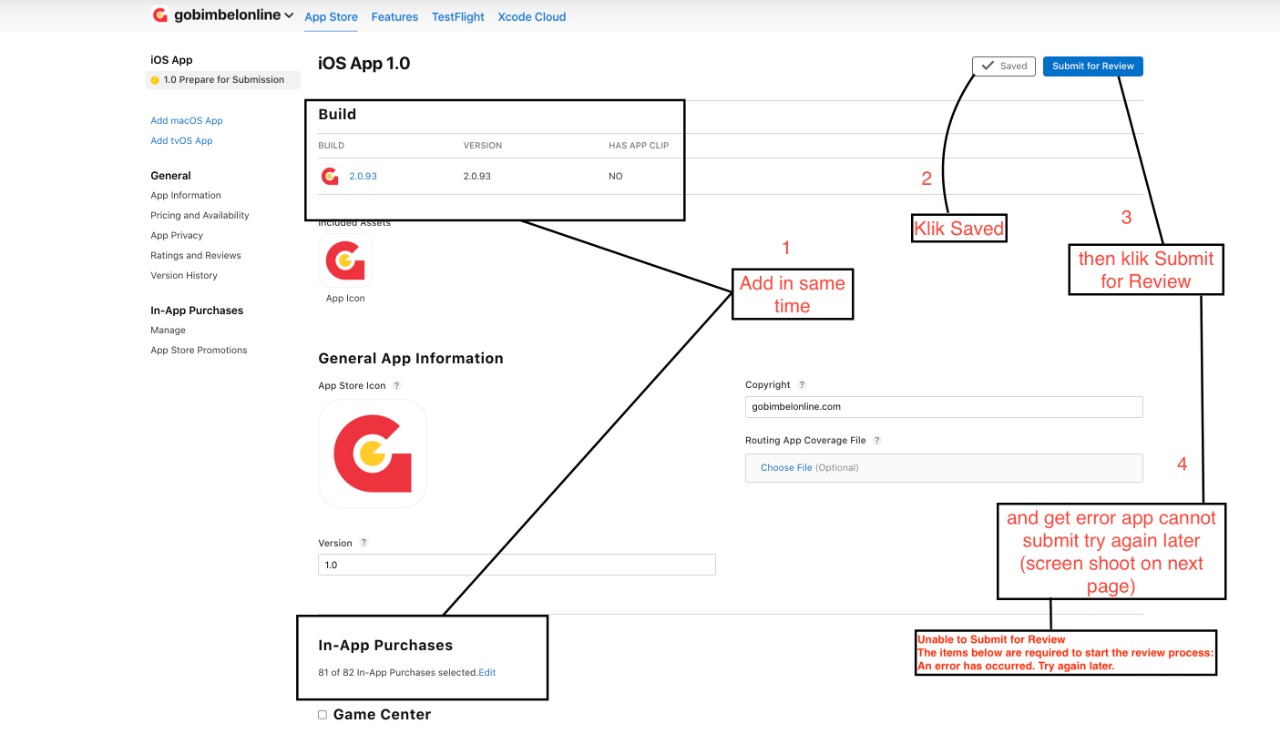Viewport: 1280px width, 734px height.
Task: Click Edit link for In-App Purchases
Action: tap(487, 673)
